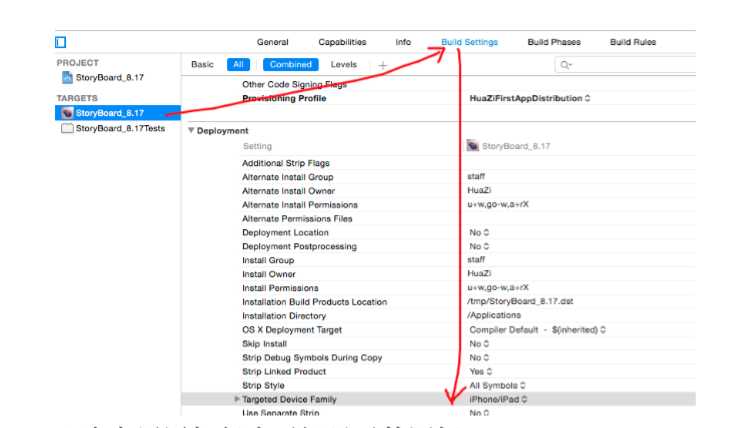The width and height of the screenshot is (748, 428).
Task: Open Strip Style All Symbols dropdown
Action: click(497, 385)
